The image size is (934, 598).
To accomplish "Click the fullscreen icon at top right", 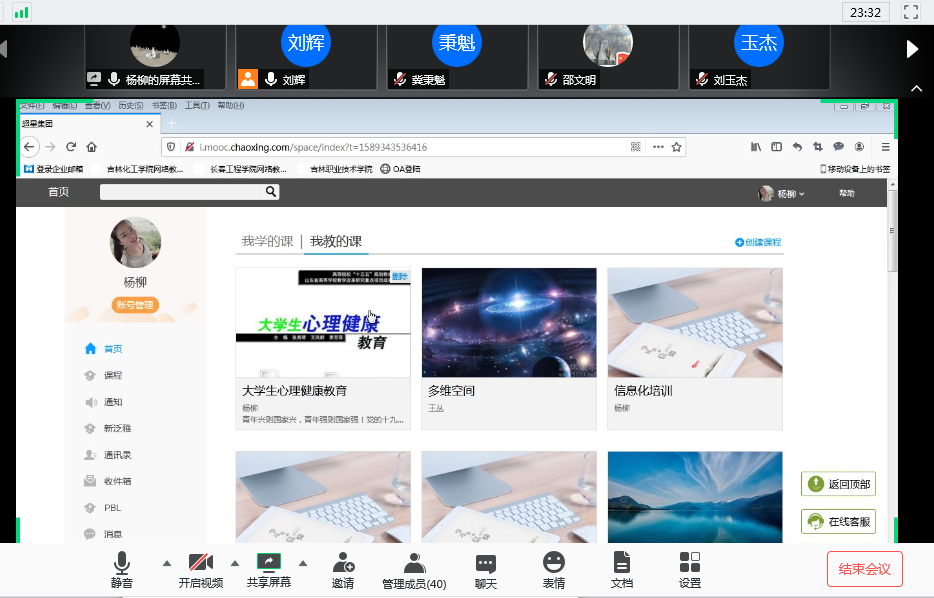I will pyautogui.click(x=910, y=12).
